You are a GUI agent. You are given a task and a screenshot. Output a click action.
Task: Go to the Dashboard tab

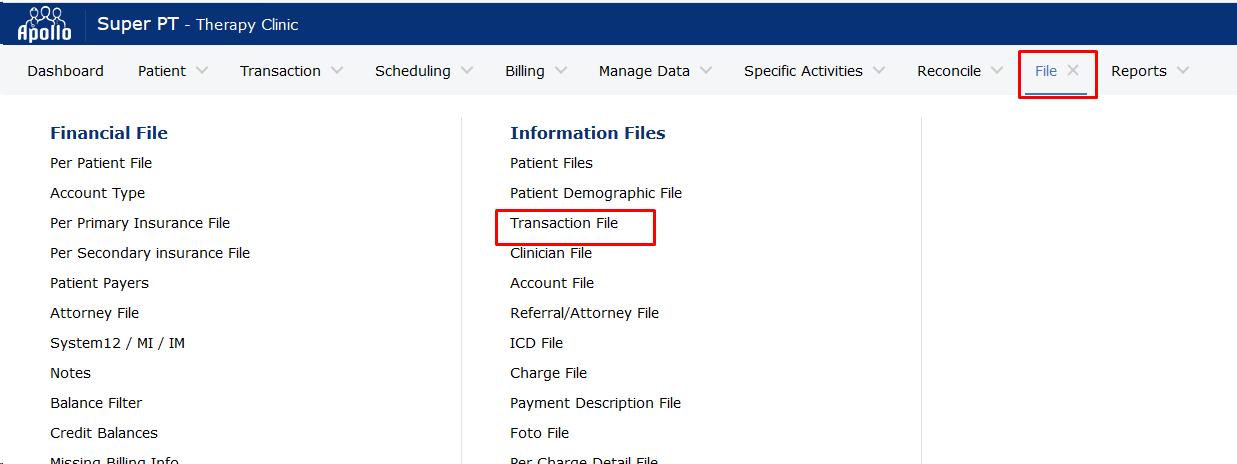pos(65,71)
